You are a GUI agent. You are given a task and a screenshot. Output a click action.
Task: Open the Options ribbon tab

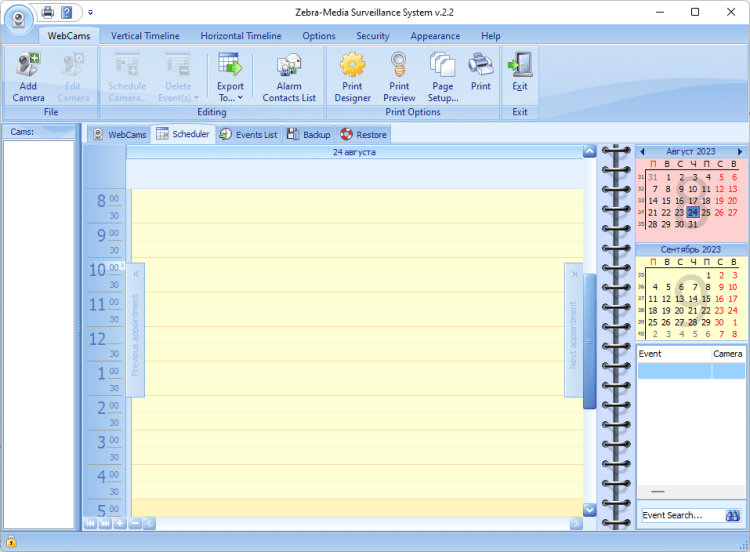[x=319, y=36]
